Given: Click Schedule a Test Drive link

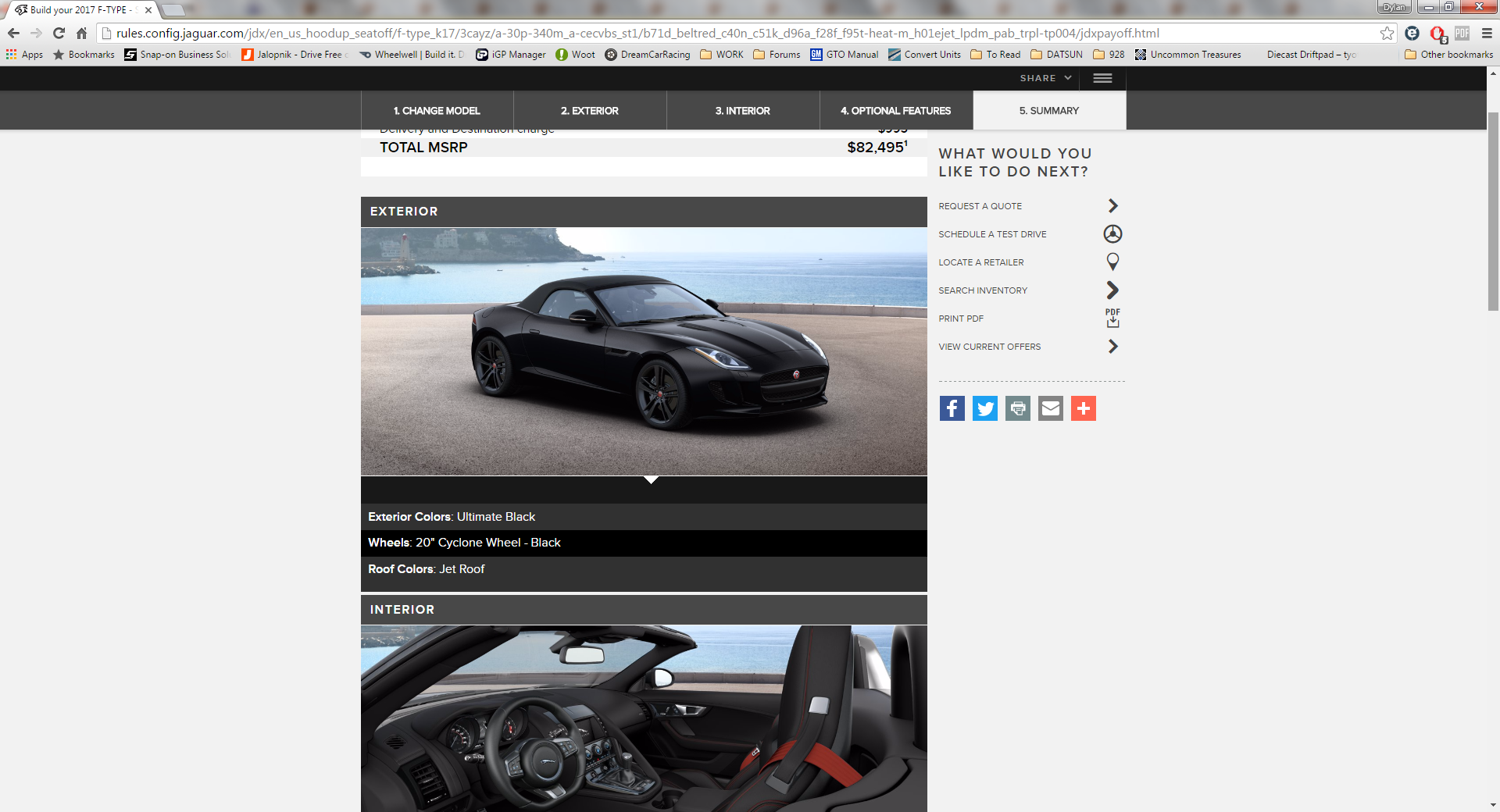Looking at the screenshot, I should tap(992, 234).
